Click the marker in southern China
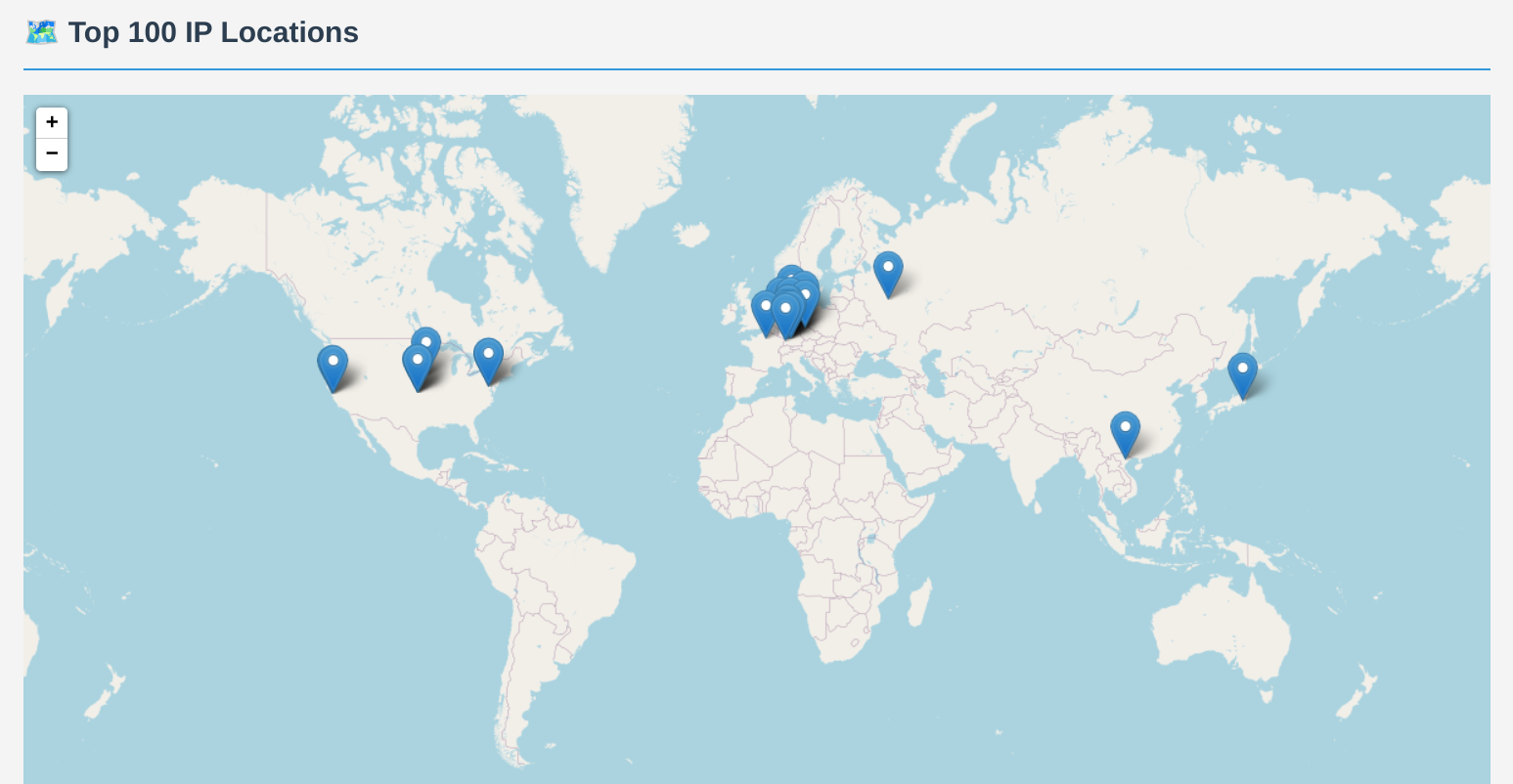The image size is (1513, 784). coord(1125,435)
